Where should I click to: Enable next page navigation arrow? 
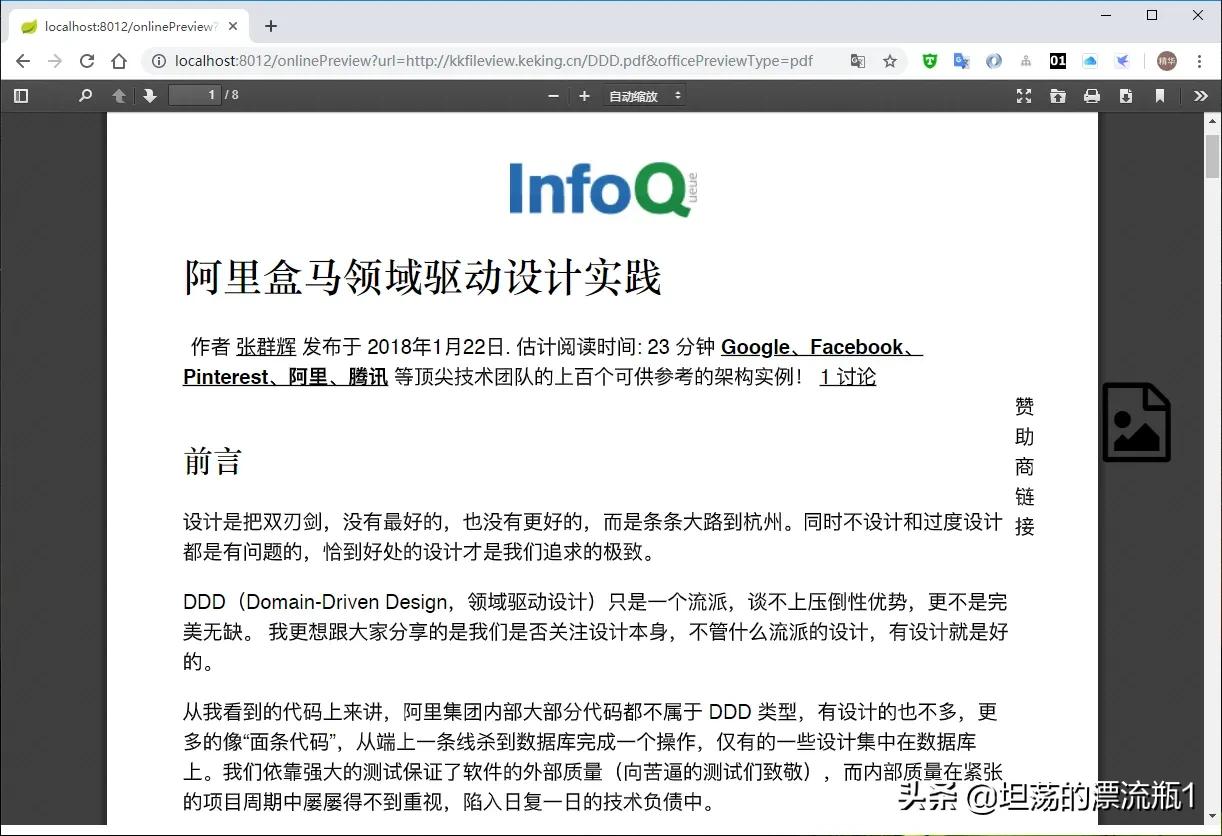148,95
